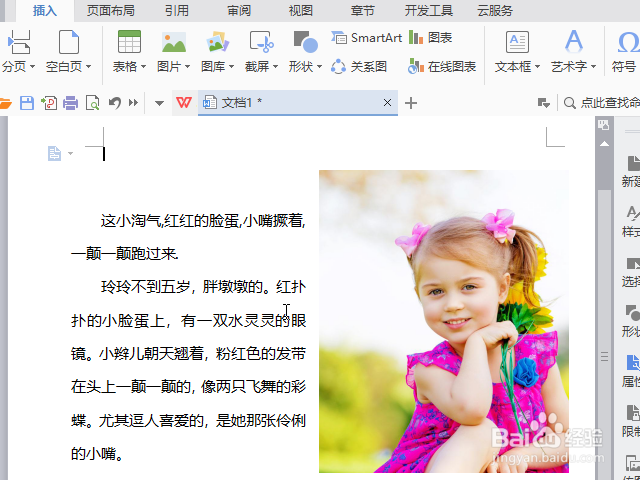
Task: Expand the 文本框 dropdown arrow
Action: pyautogui.click(x=537, y=67)
